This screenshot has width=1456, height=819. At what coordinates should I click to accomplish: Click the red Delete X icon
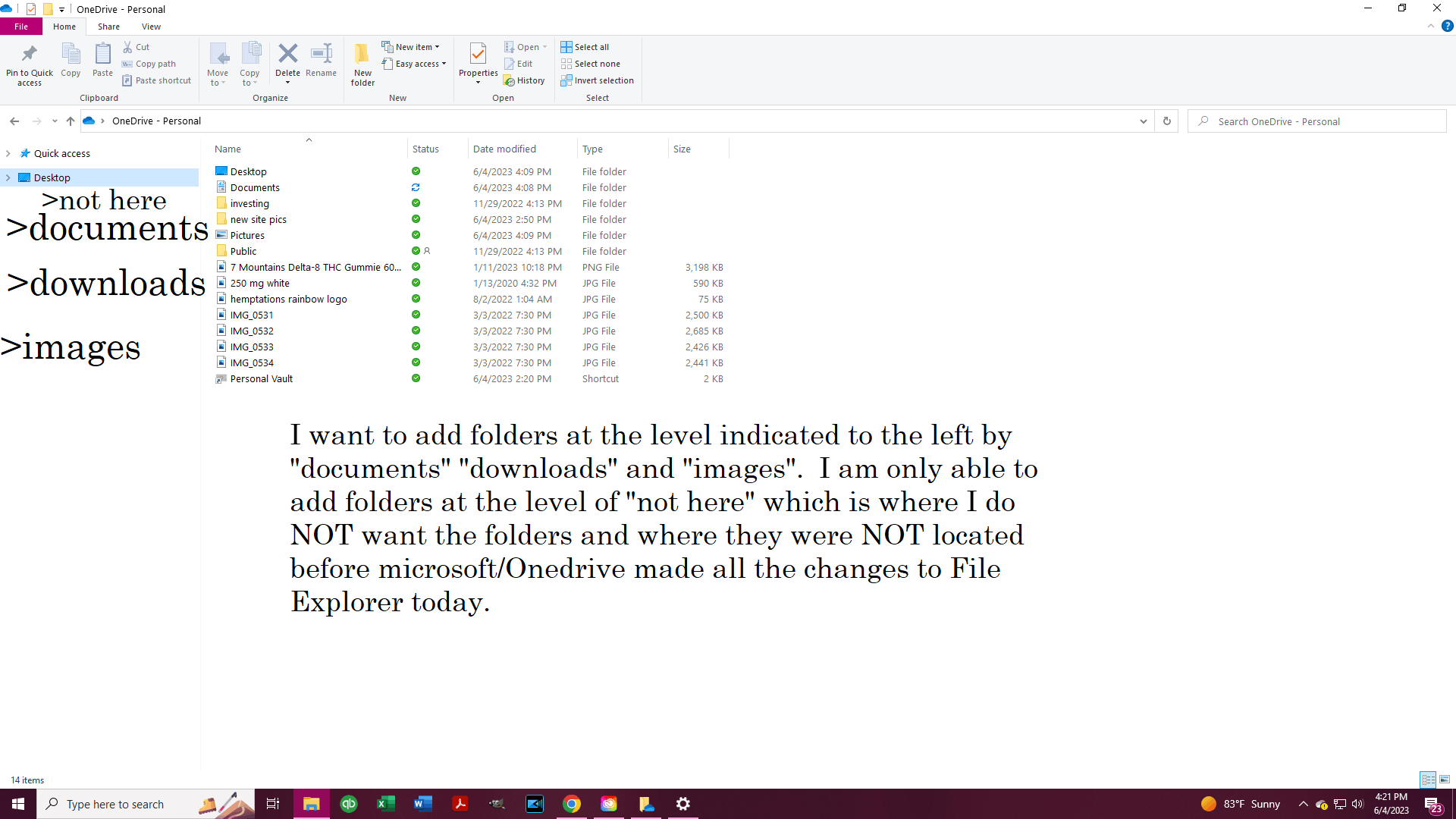tap(287, 54)
